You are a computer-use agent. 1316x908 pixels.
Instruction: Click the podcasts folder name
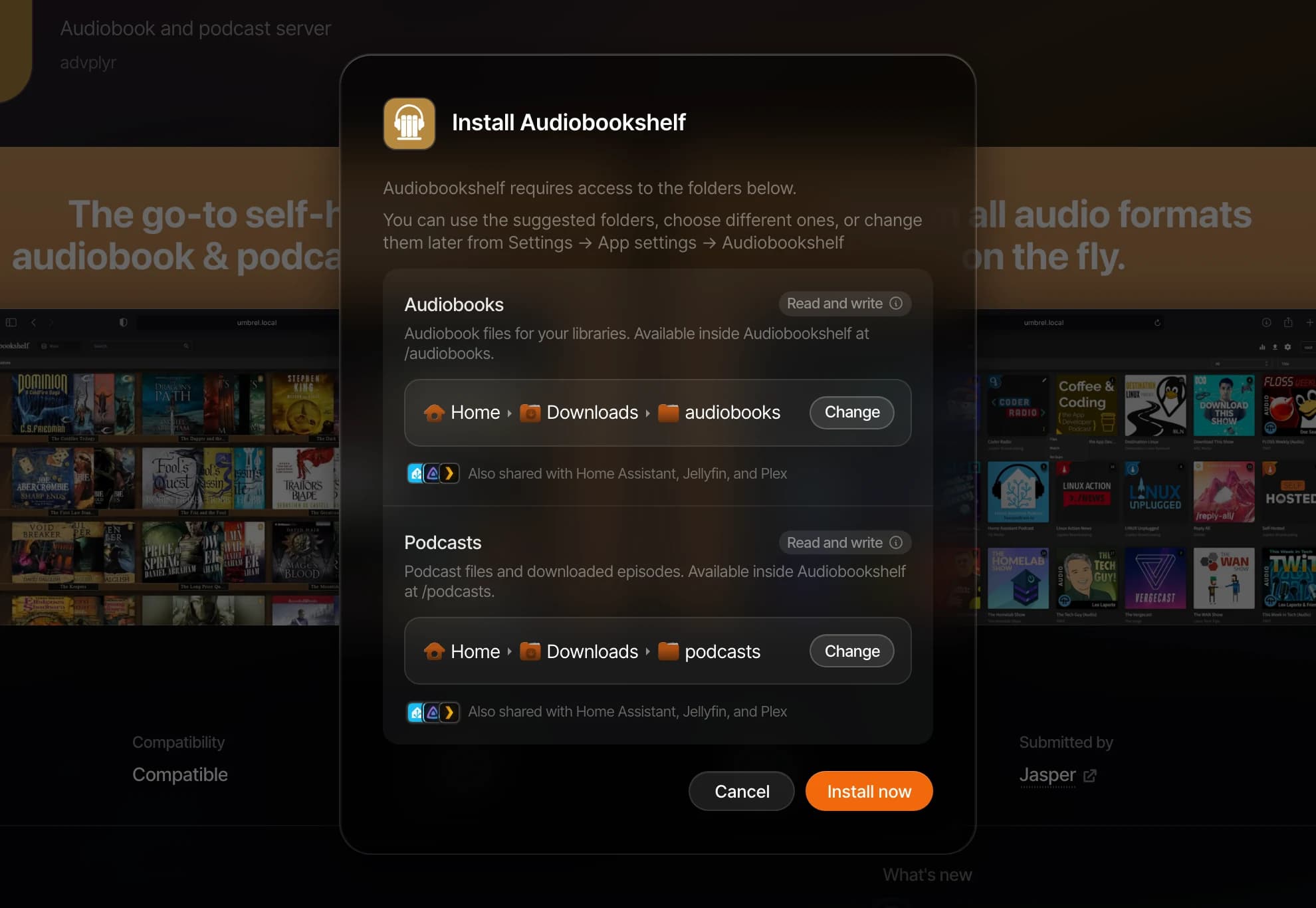tap(722, 651)
